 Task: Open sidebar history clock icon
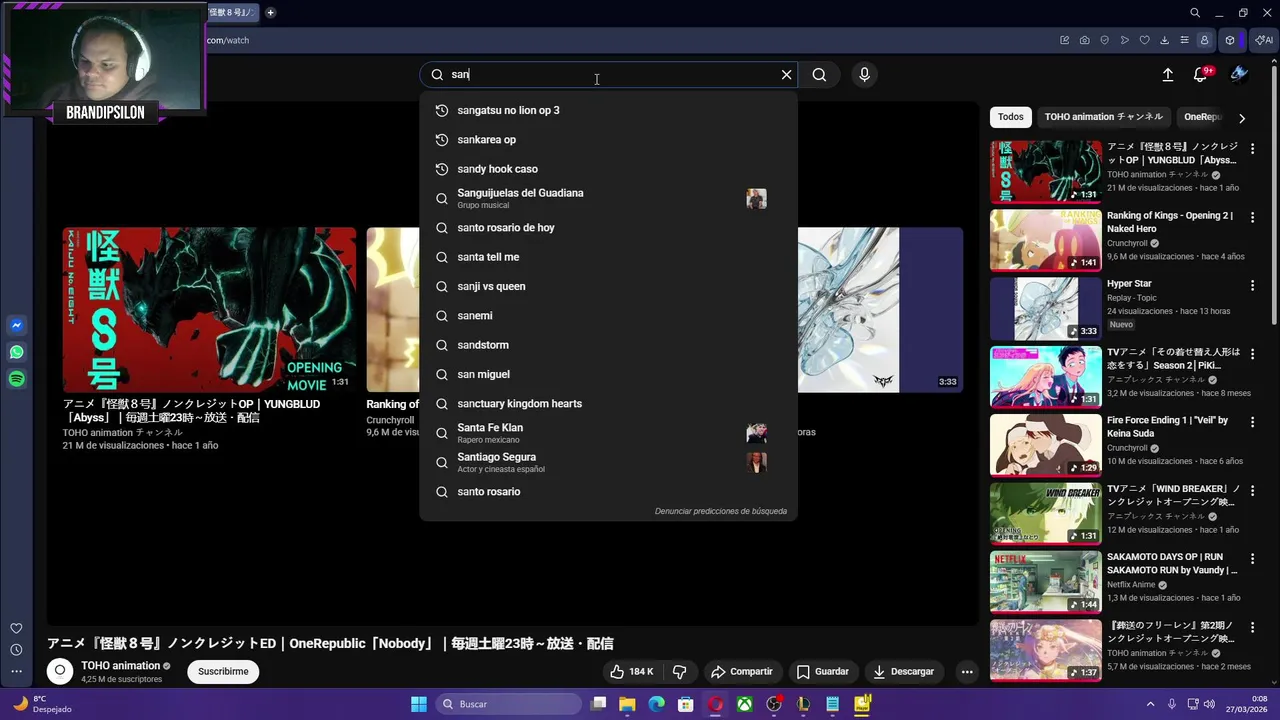coord(16,650)
